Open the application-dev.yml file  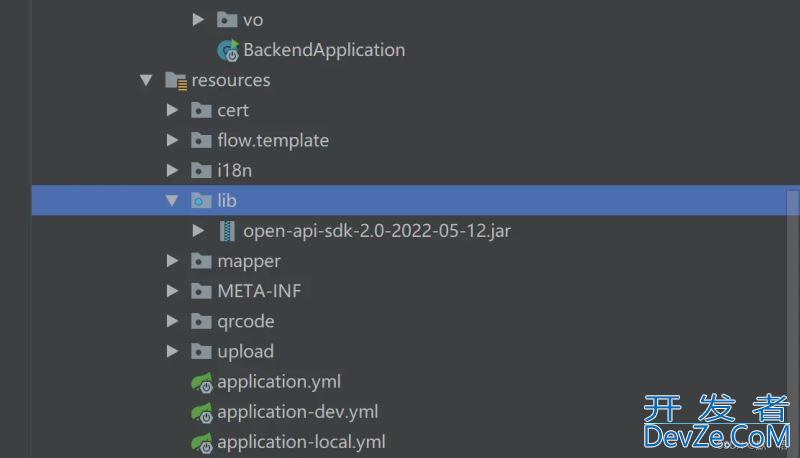click(x=298, y=412)
